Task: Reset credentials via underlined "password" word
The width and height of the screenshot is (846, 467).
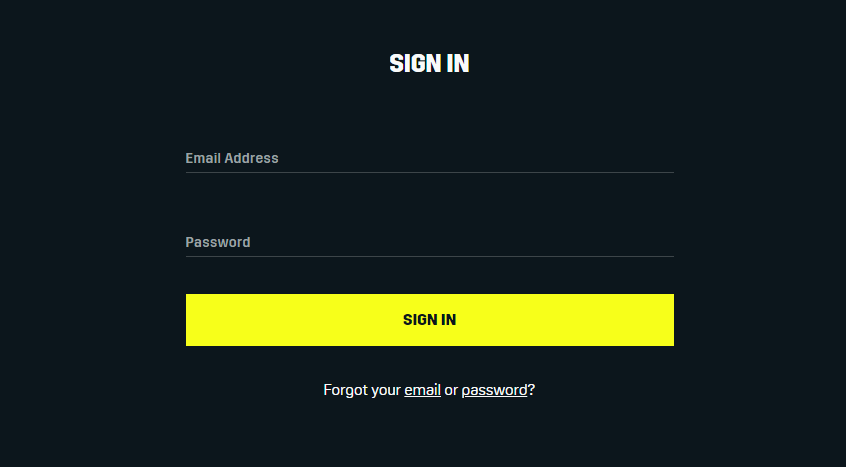Action: click(494, 390)
